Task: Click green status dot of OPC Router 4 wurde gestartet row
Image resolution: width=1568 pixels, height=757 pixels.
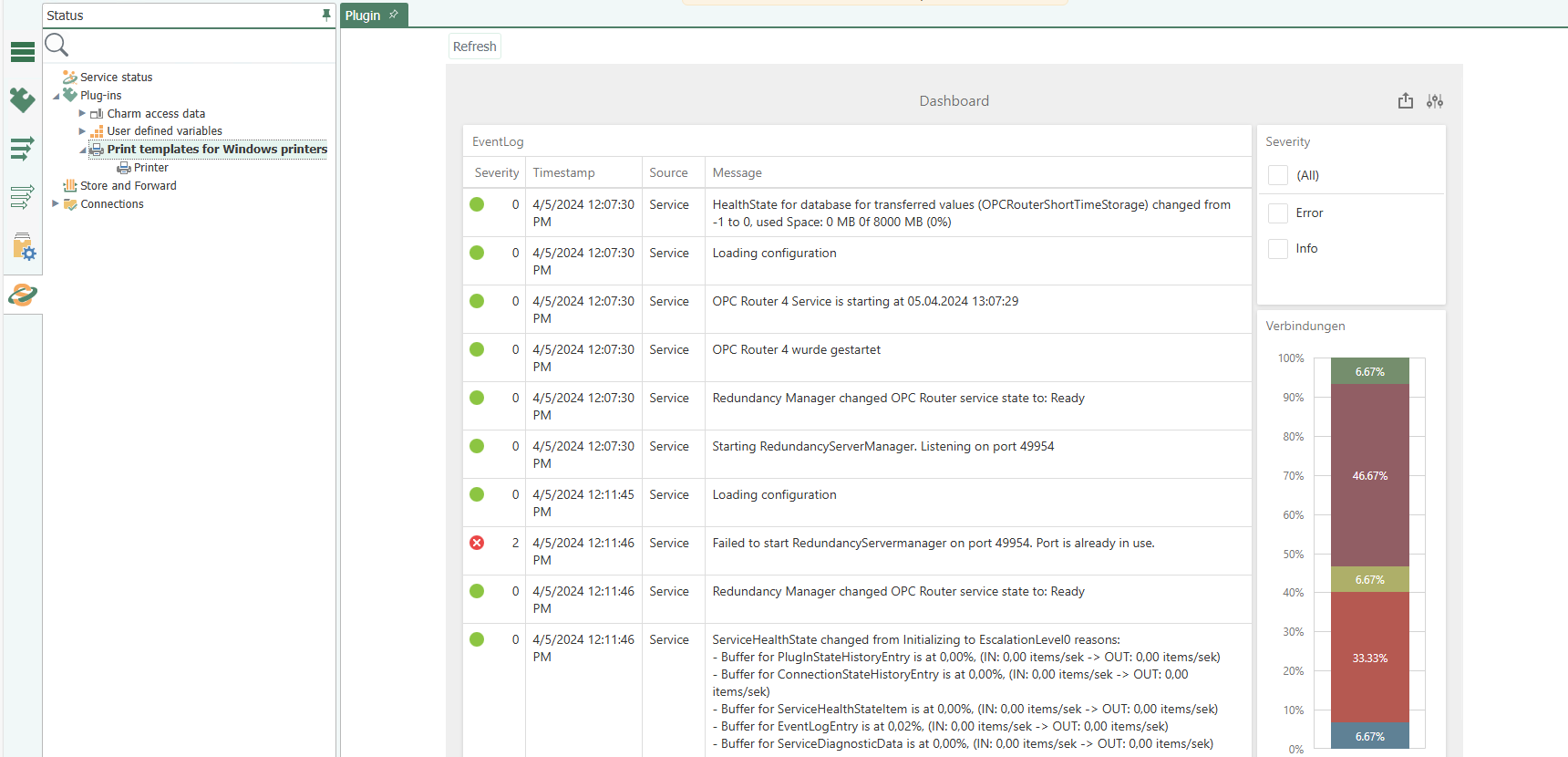Action: [477, 349]
